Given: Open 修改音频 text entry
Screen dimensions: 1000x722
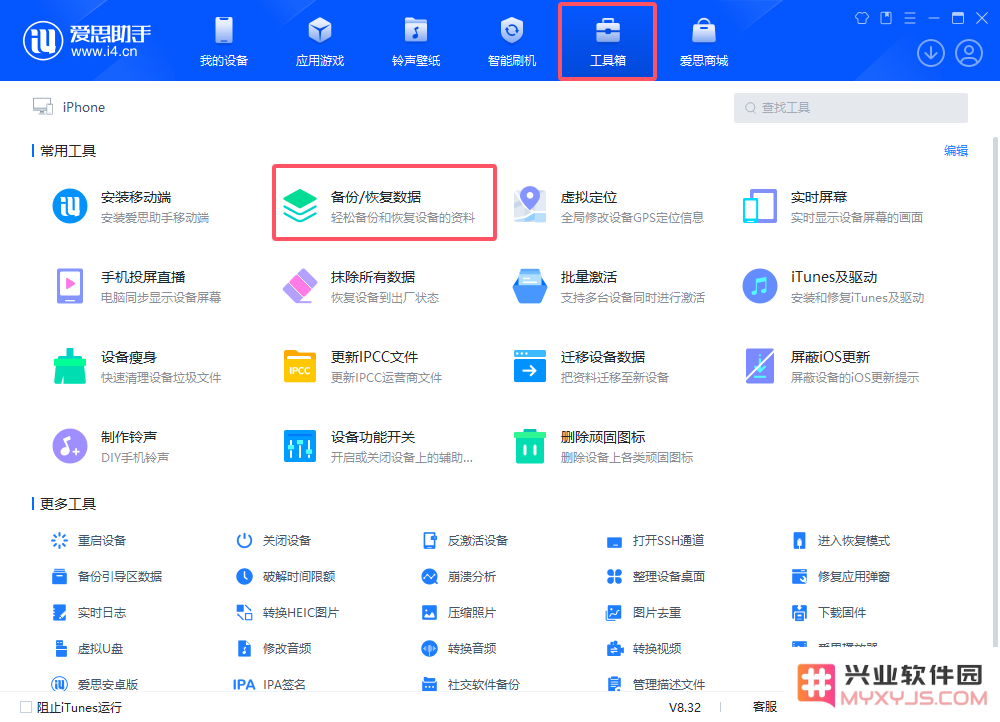Looking at the screenshot, I should coord(287,649).
